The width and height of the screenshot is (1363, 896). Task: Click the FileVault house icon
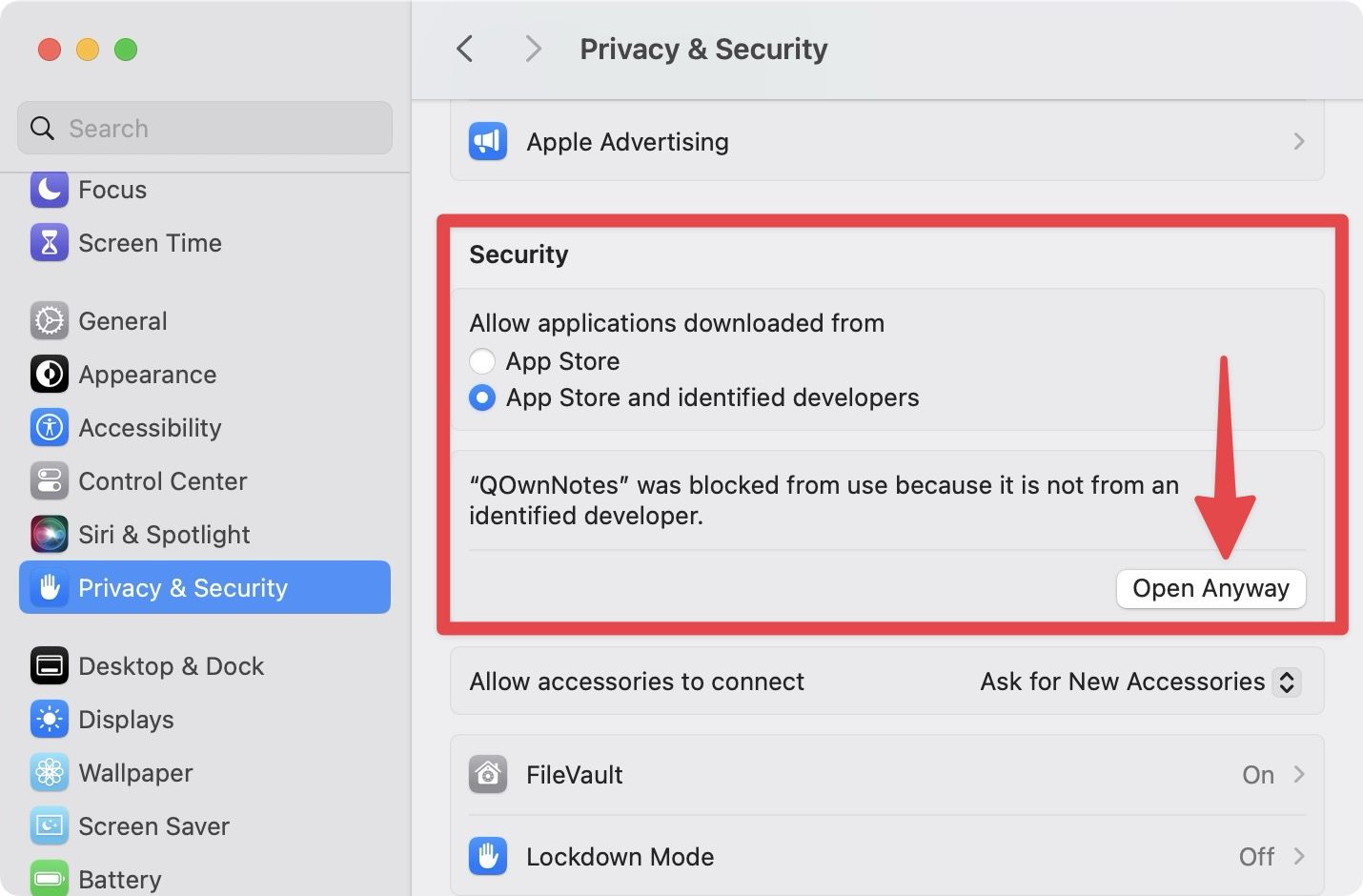point(488,775)
